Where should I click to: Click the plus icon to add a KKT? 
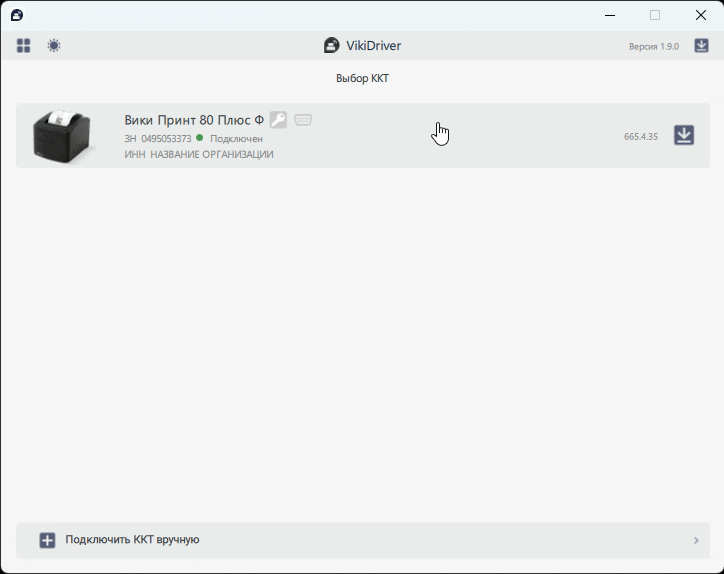click(47, 540)
